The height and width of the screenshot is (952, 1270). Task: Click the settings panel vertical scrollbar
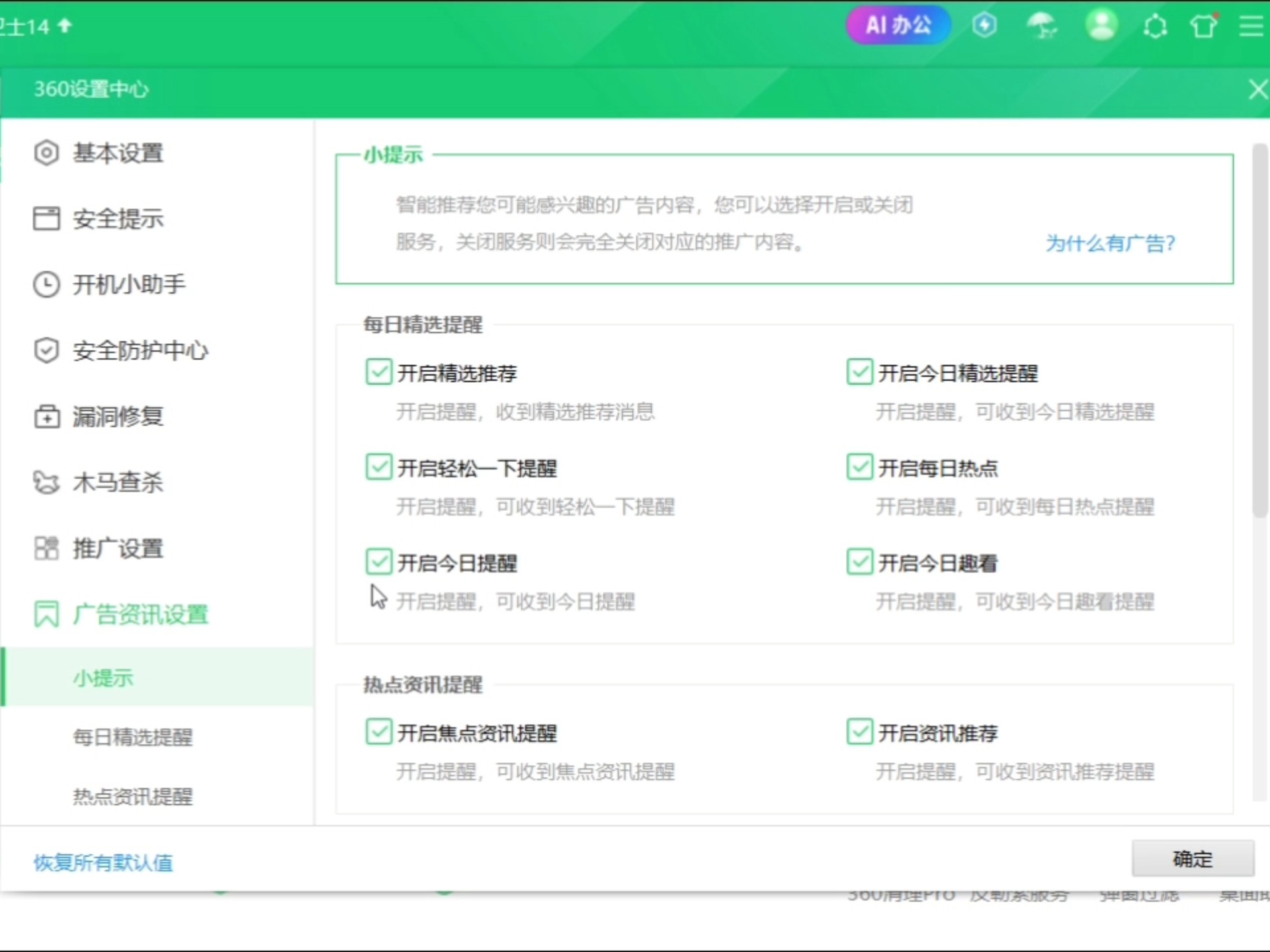tap(1260, 331)
